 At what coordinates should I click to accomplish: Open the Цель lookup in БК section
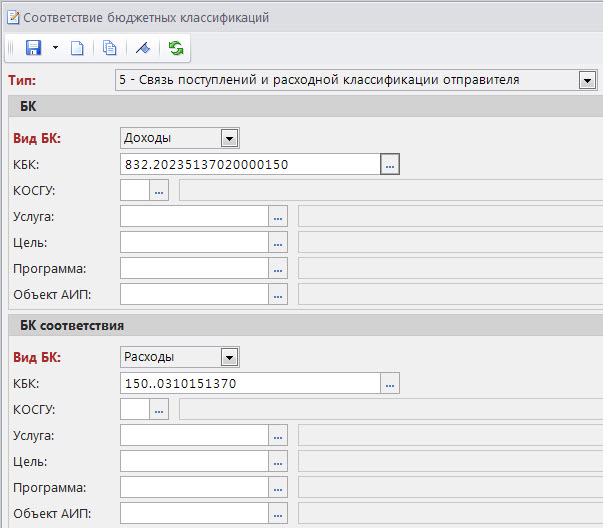coord(279,242)
